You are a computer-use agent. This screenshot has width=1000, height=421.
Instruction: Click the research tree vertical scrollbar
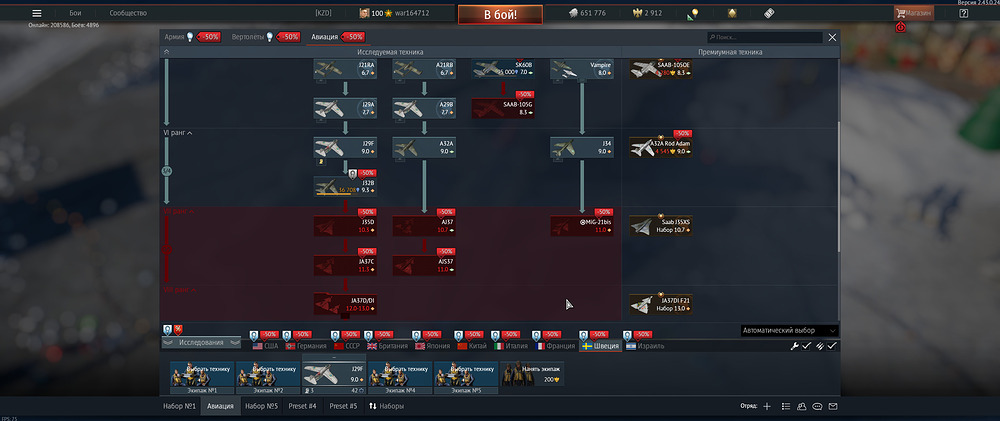(x=839, y=188)
